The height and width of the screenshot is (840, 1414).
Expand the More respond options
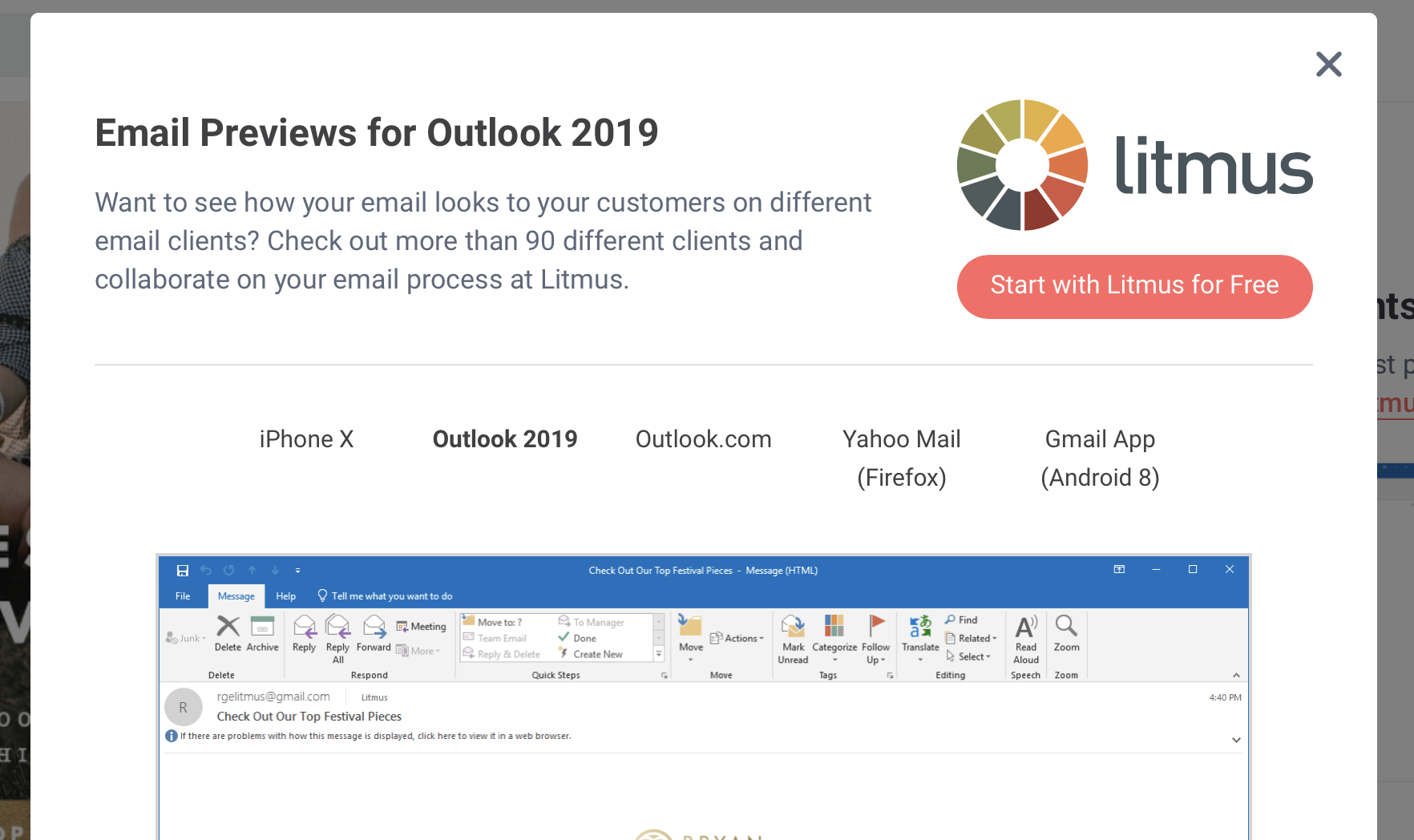coord(418,651)
